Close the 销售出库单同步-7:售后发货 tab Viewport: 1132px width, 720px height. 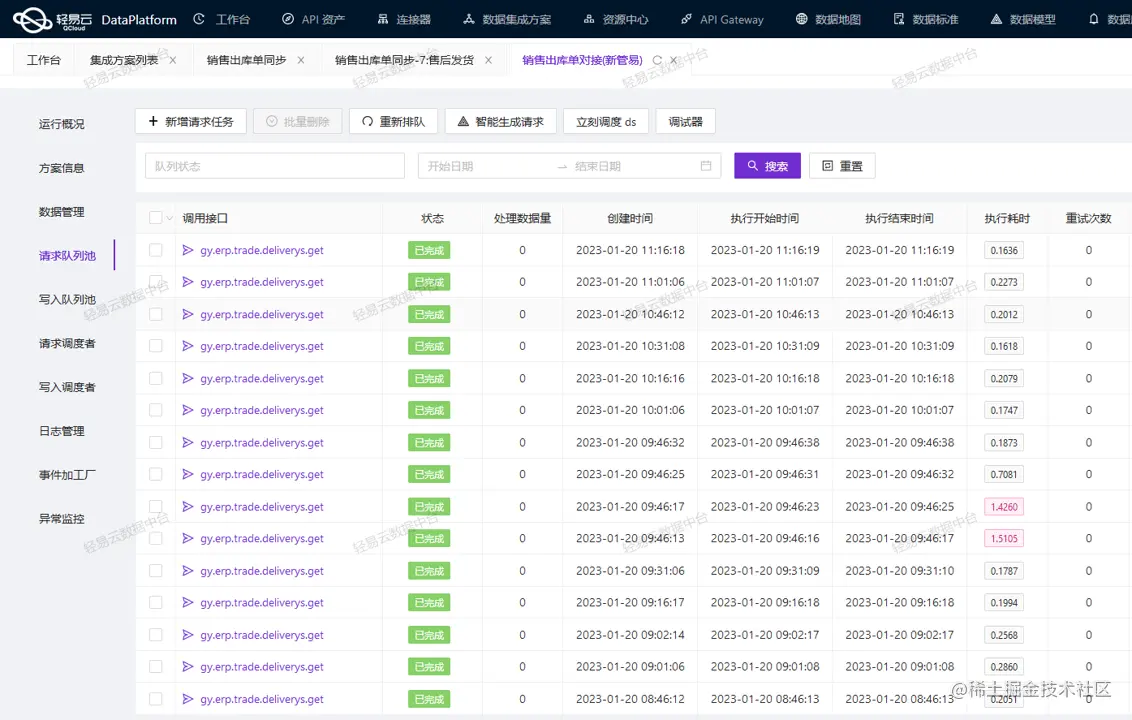pyautogui.click(x=487, y=59)
